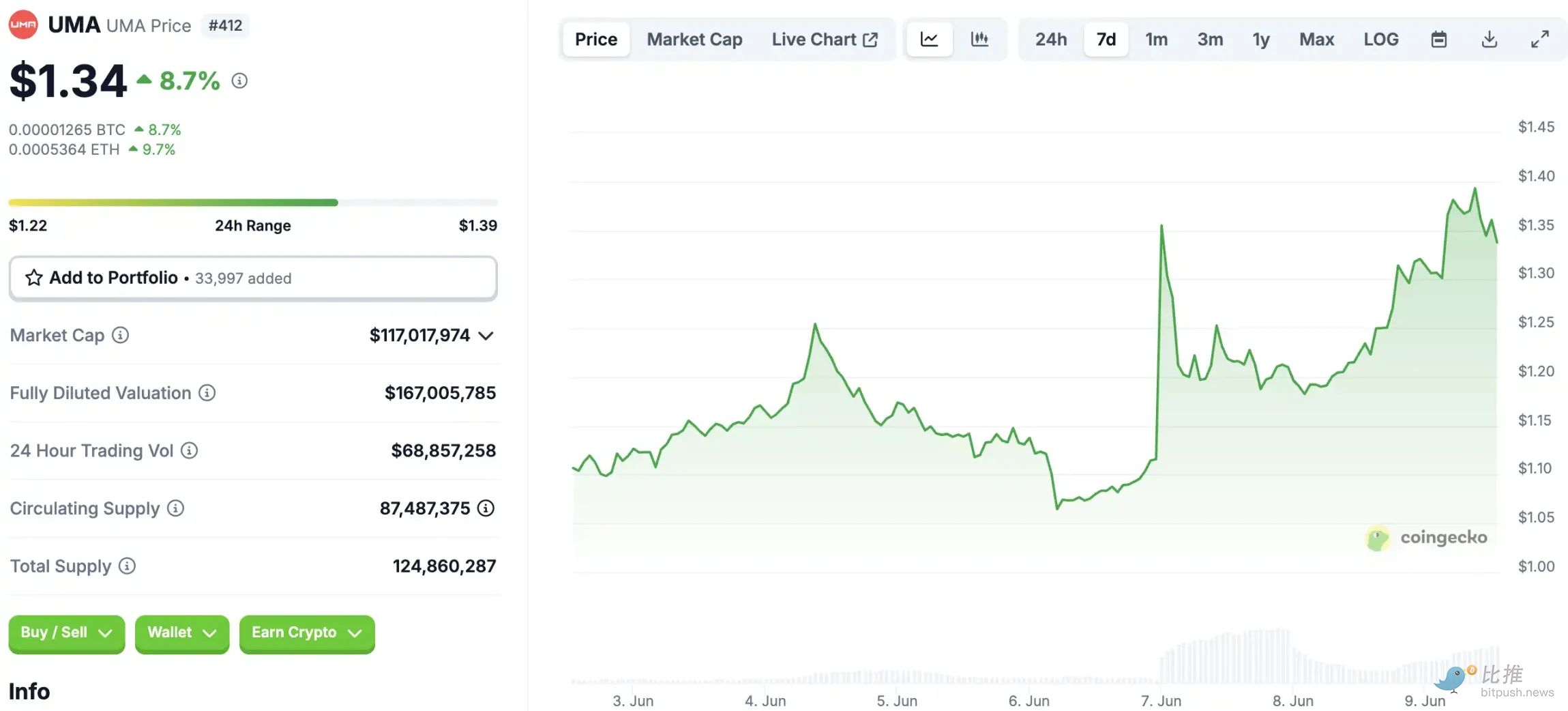This screenshot has width=1568, height=711.
Task: Click the Total Supply info icon
Action: [x=128, y=566]
